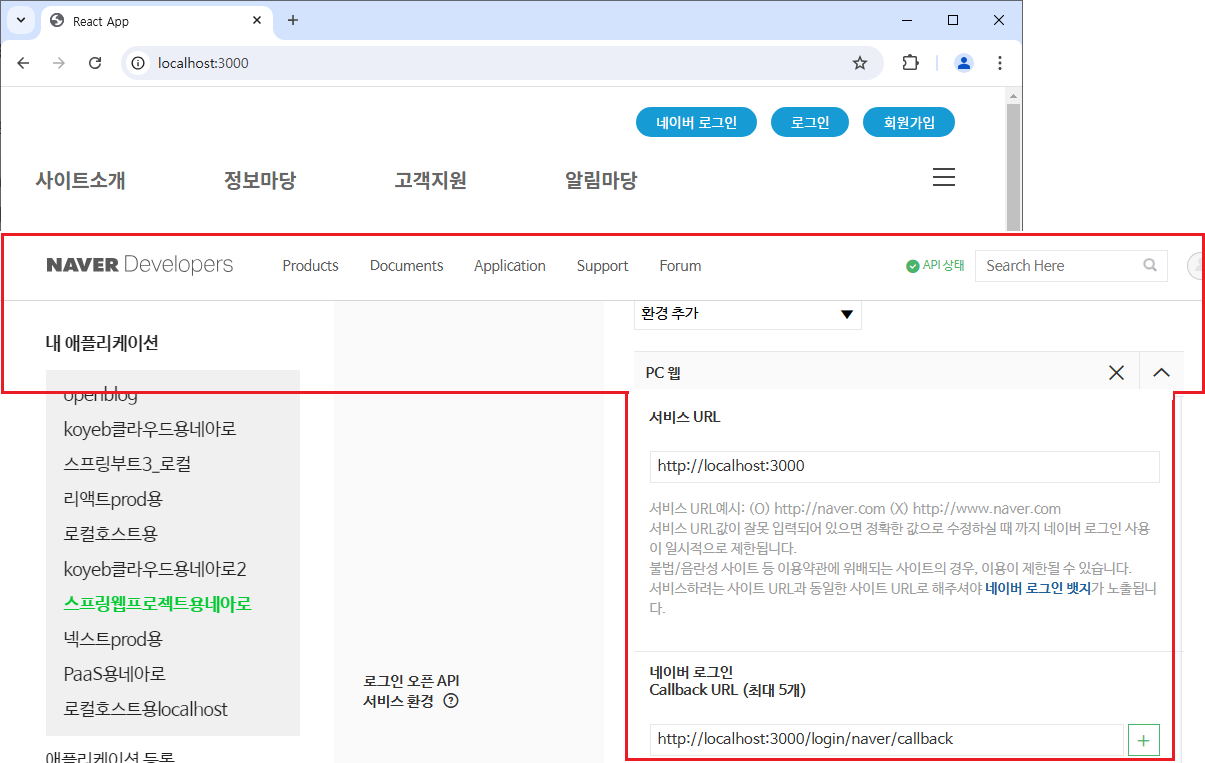This screenshot has height=763, width=1205.
Task: Open the 알림마당 menu
Action: point(601,181)
